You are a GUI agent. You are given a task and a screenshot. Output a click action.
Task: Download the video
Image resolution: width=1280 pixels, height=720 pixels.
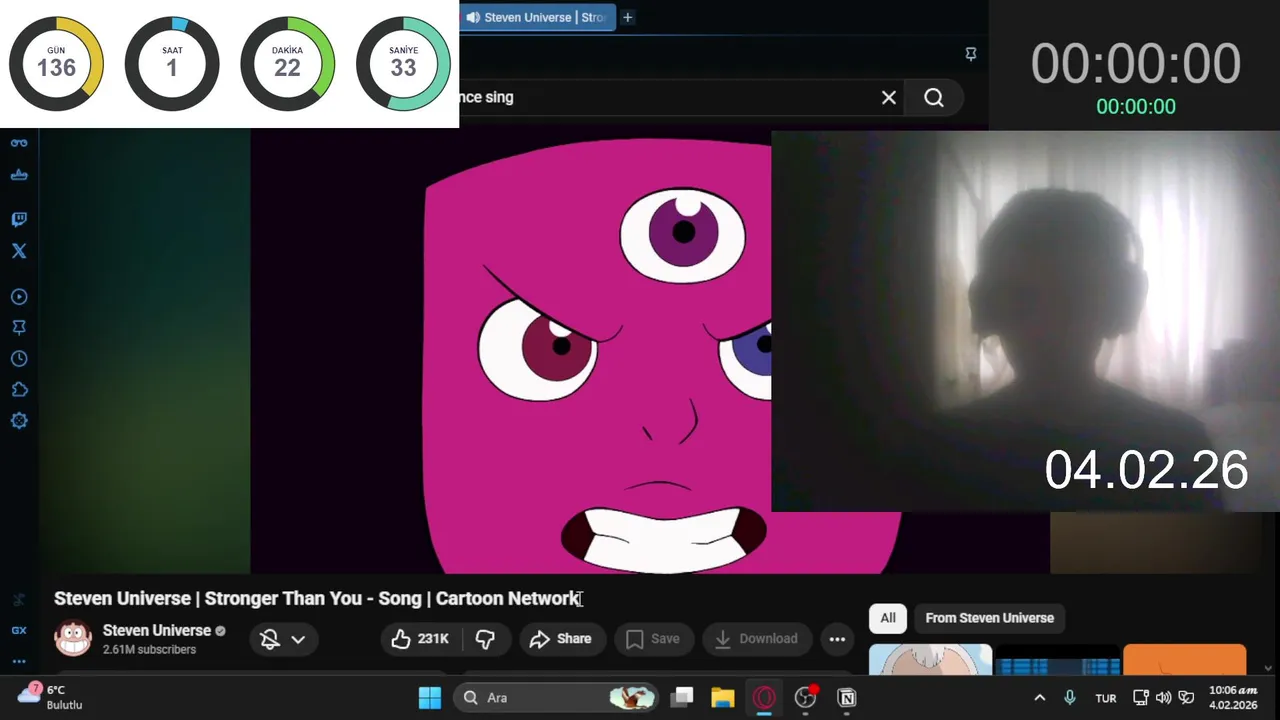click(x=756, y=639)
